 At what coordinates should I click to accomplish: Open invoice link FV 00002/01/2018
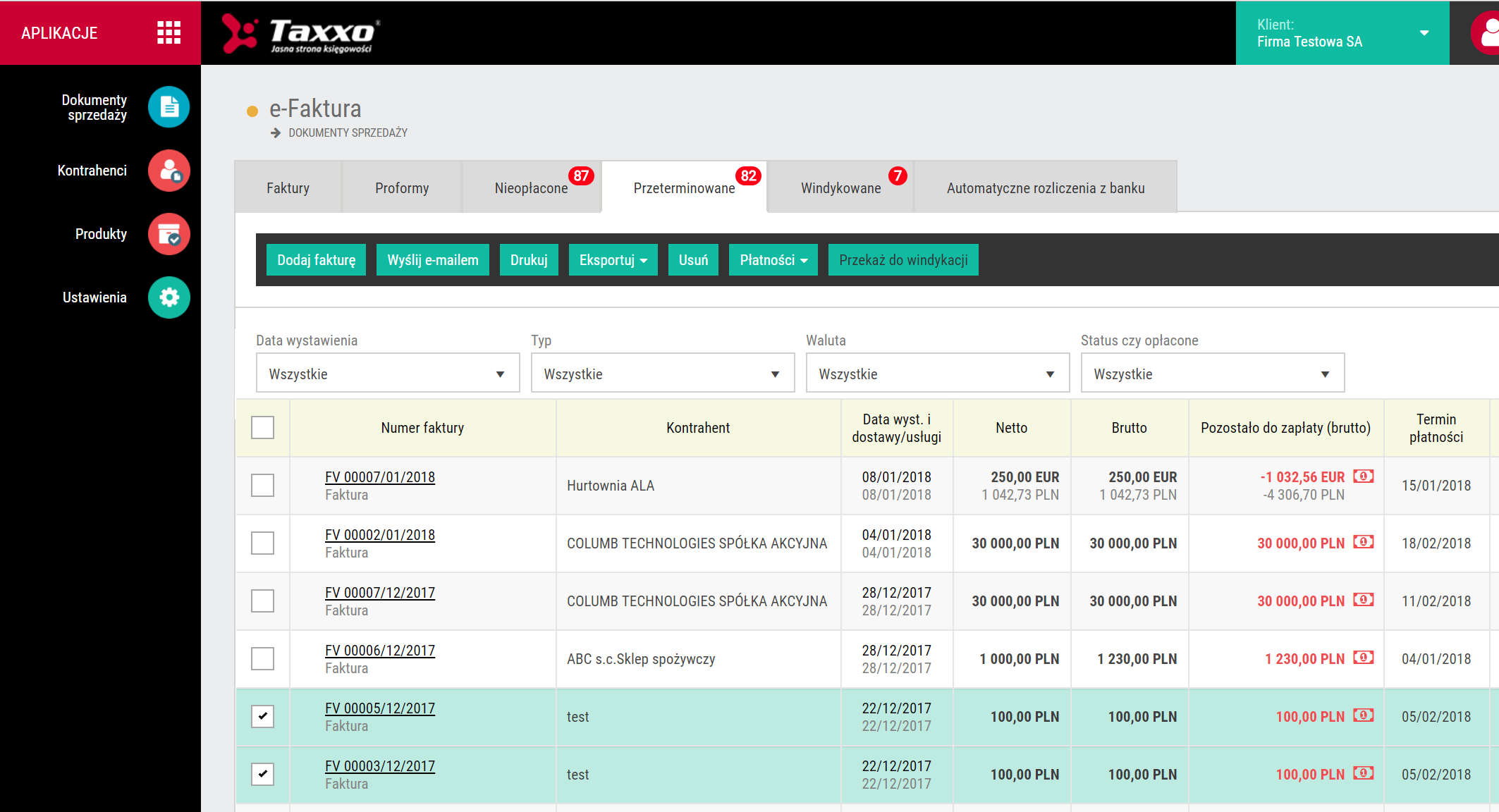[379, 535]
